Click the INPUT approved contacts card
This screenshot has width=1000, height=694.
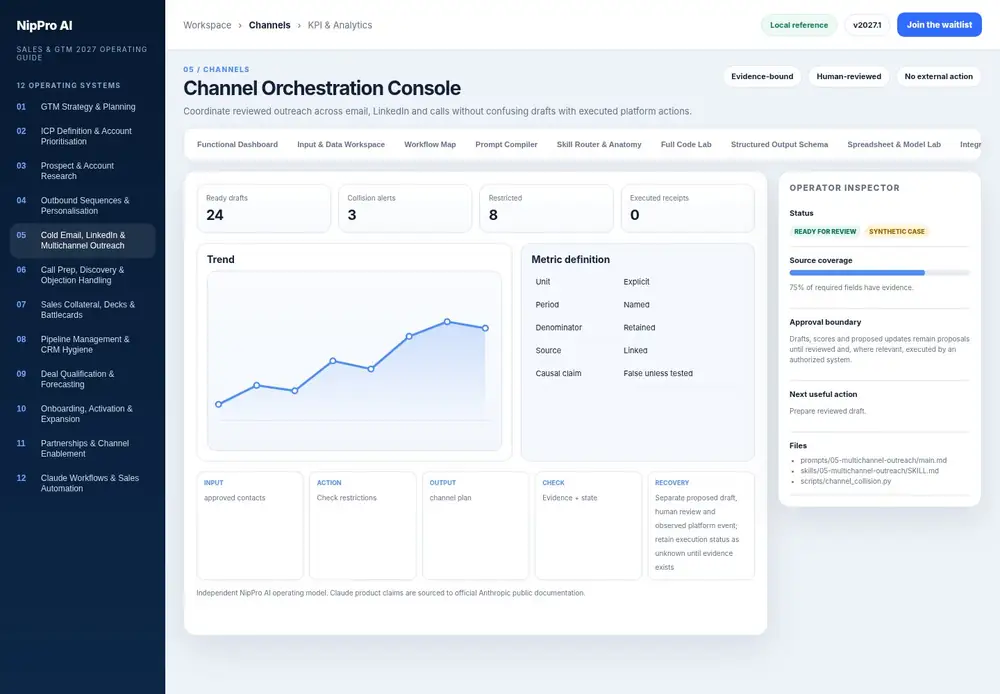(250, 526)
